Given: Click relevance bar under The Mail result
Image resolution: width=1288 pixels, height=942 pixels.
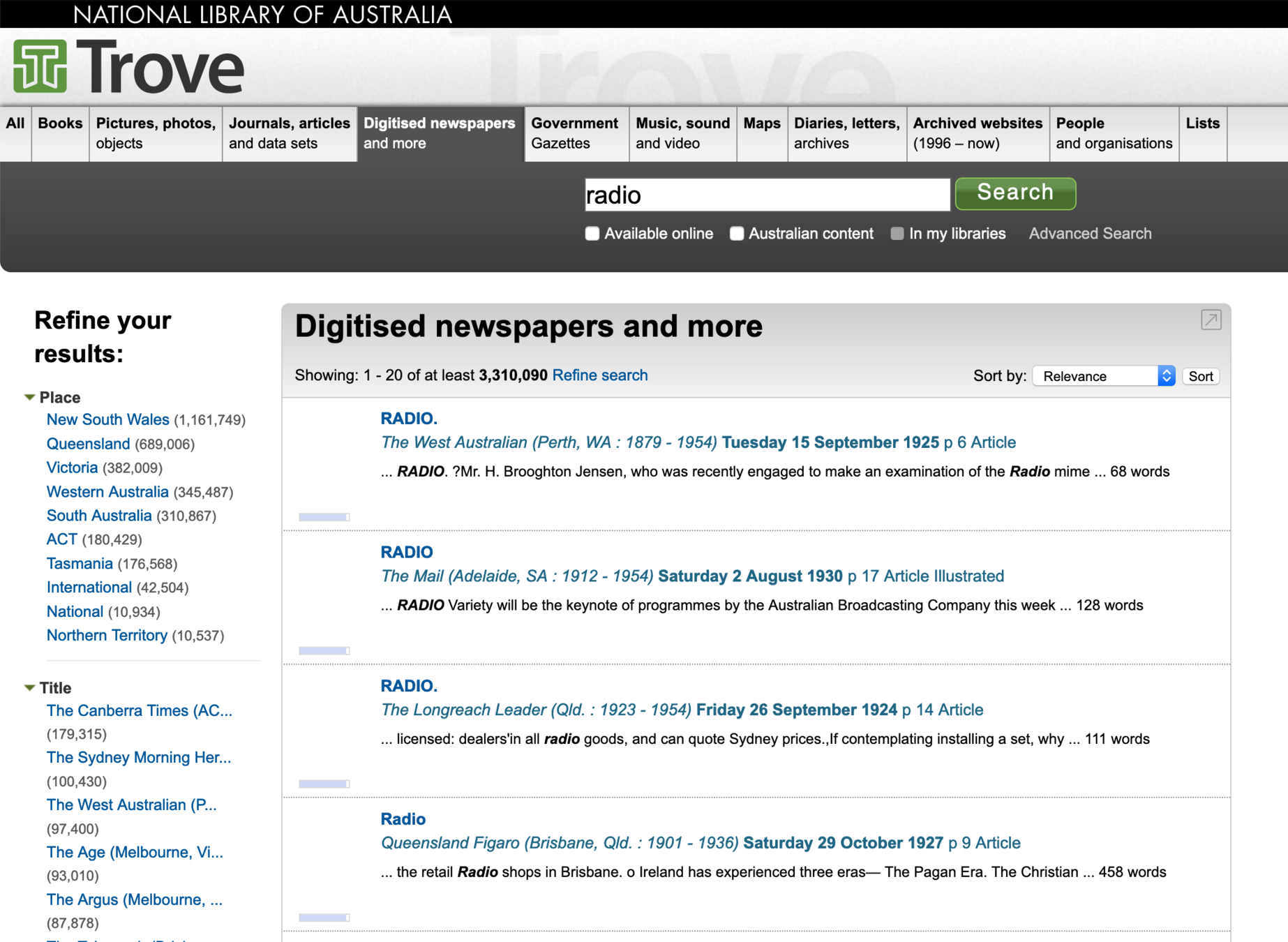Looking at the screenshot, I should coord(324,650).
